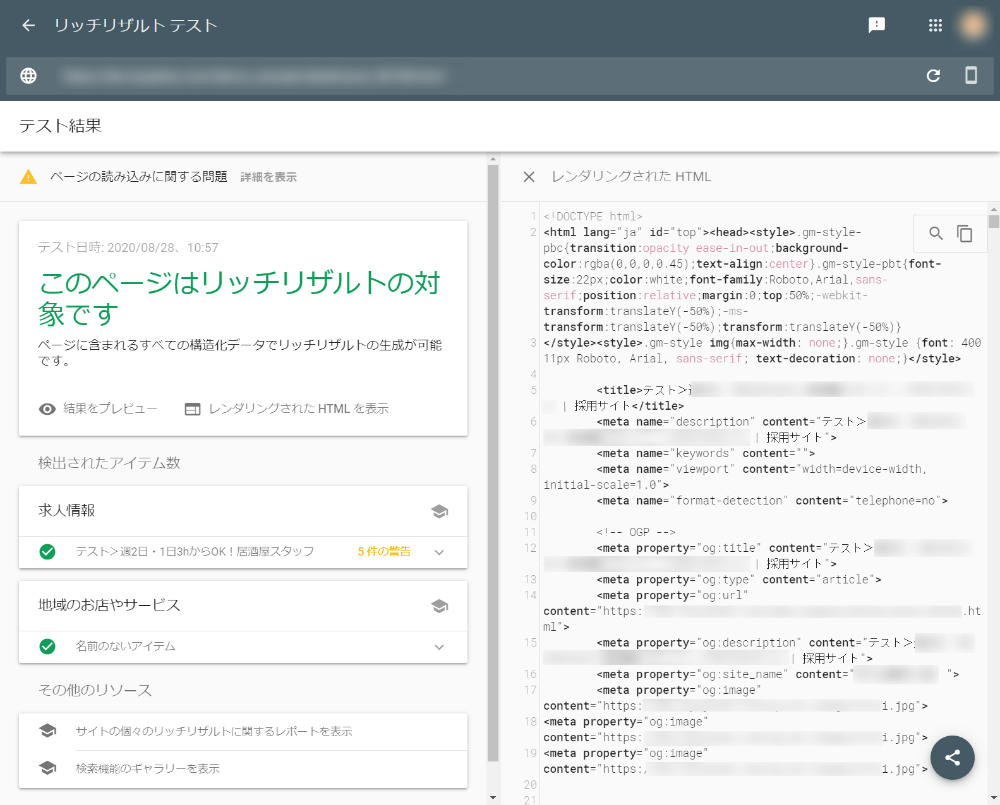This screenshot has height=805, width=1000.
Task: Open the account profile avatar
Action: (973, 25)
